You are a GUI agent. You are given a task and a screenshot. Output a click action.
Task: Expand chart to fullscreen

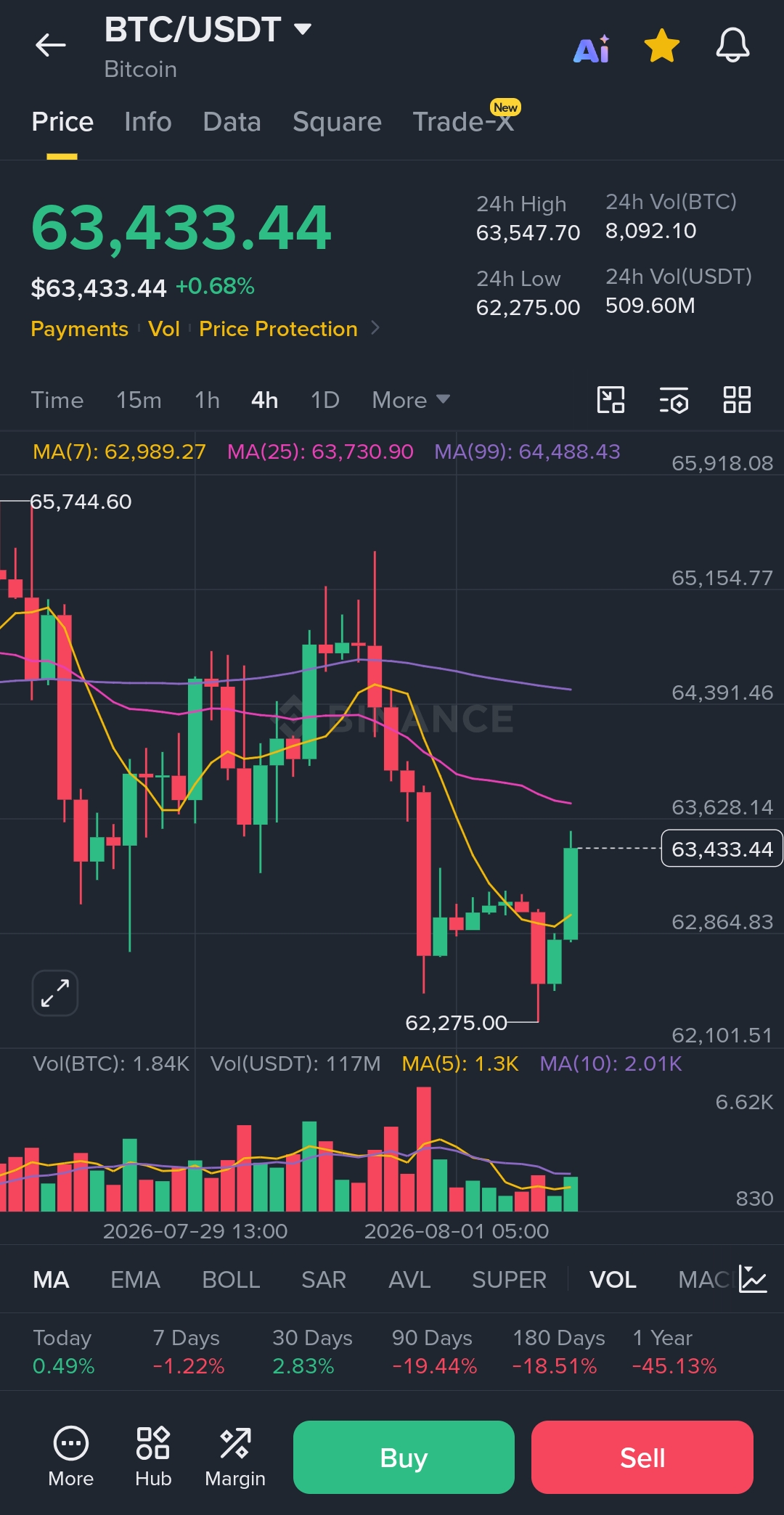point(55,992)
